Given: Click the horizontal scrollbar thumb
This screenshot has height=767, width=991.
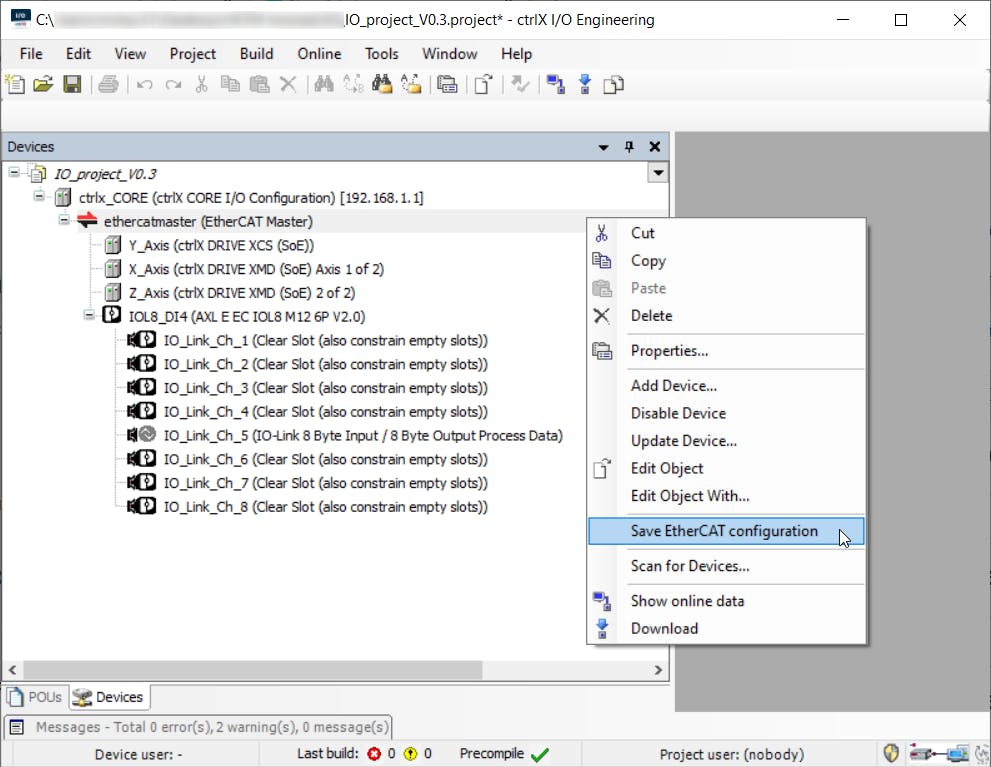Looking at the screenshot, I should (253, 670).
